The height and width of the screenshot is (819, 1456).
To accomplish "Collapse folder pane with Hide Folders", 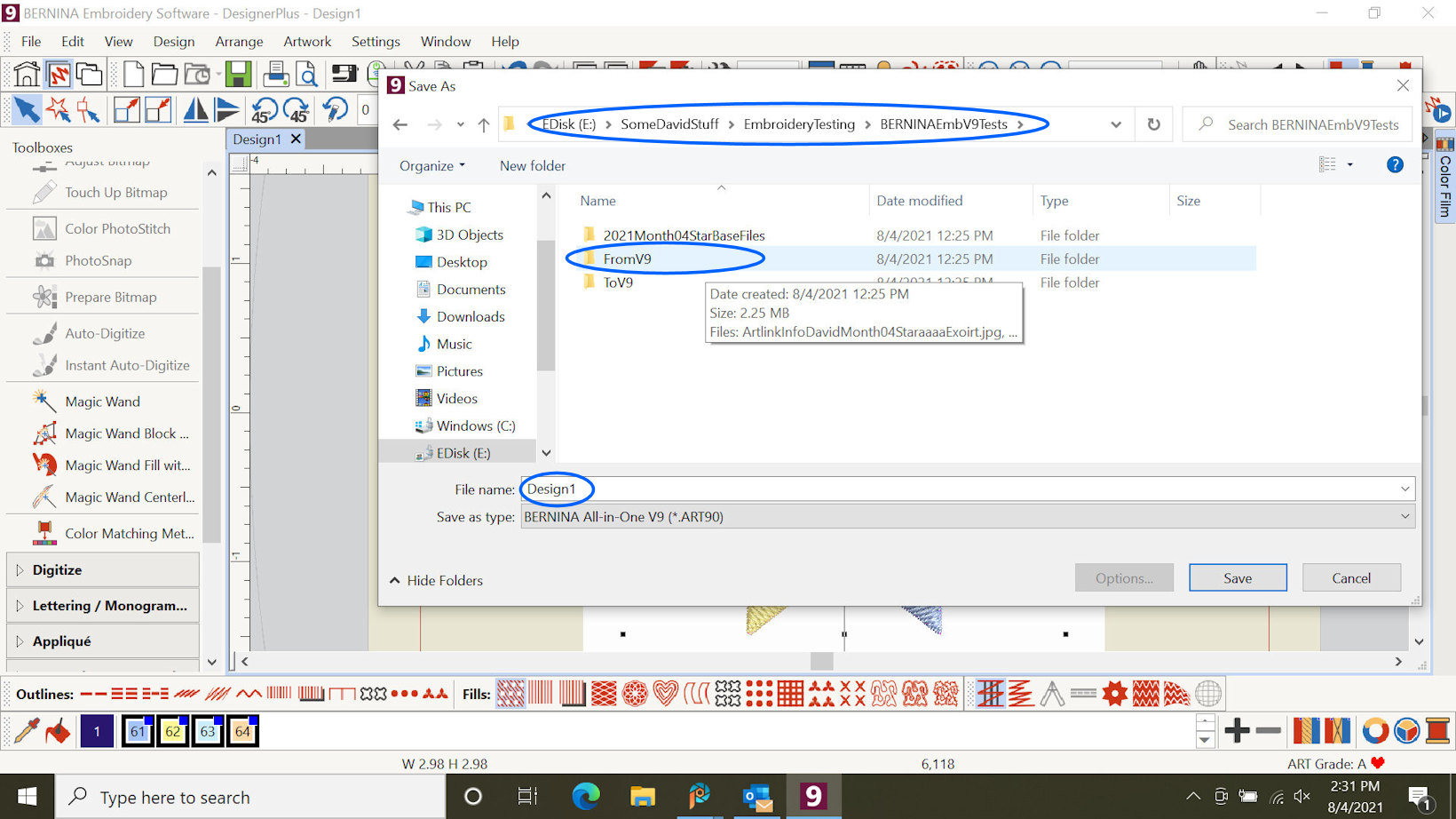I will click(x=436, y=580).
